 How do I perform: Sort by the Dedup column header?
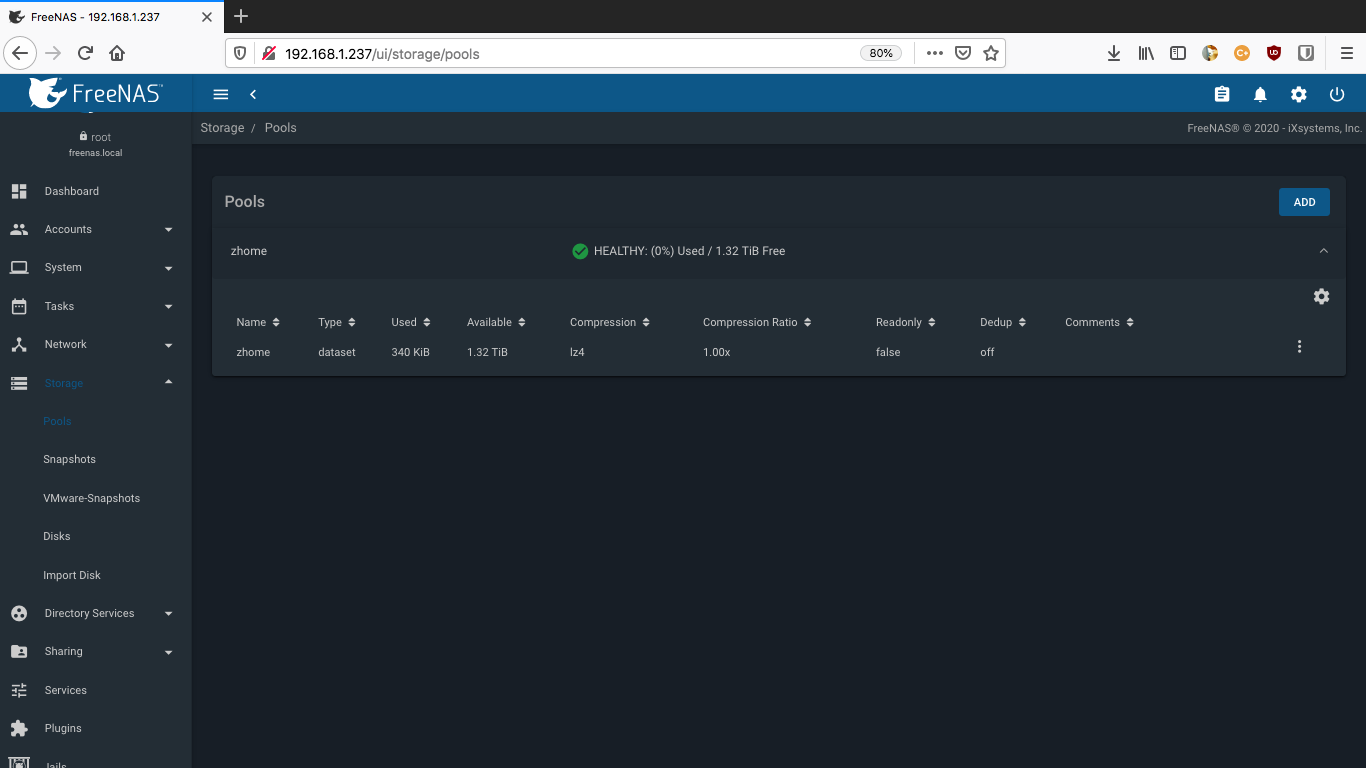(x=1003, y=322)
